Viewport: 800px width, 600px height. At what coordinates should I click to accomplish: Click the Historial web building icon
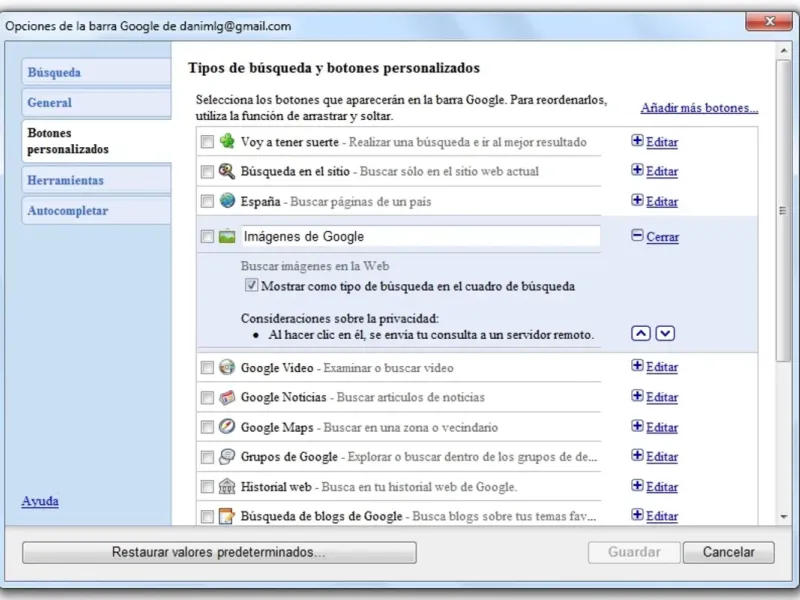tap(227, 486)
